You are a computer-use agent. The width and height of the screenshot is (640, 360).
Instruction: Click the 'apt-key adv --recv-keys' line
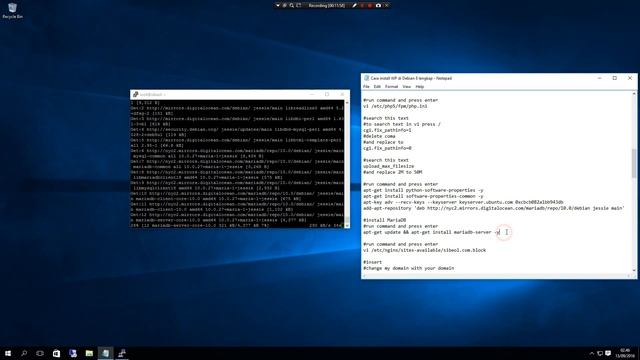coord(463,202)
